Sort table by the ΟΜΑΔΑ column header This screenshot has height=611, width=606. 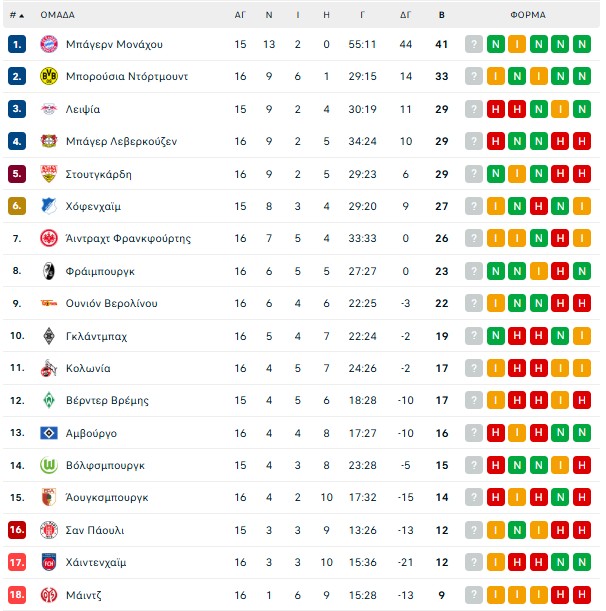[57, 15]
